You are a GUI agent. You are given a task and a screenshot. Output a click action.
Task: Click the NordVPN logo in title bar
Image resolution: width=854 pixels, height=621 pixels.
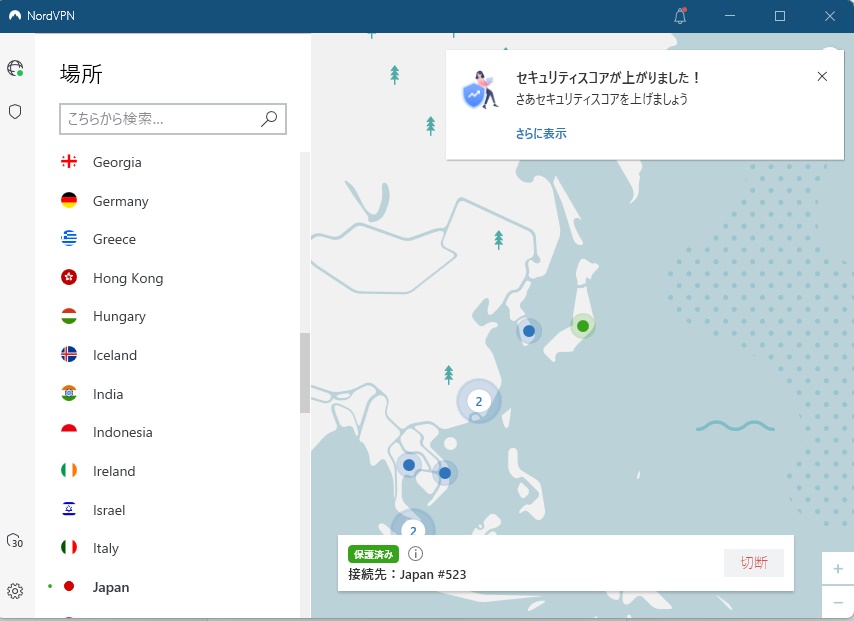[15, 16]
